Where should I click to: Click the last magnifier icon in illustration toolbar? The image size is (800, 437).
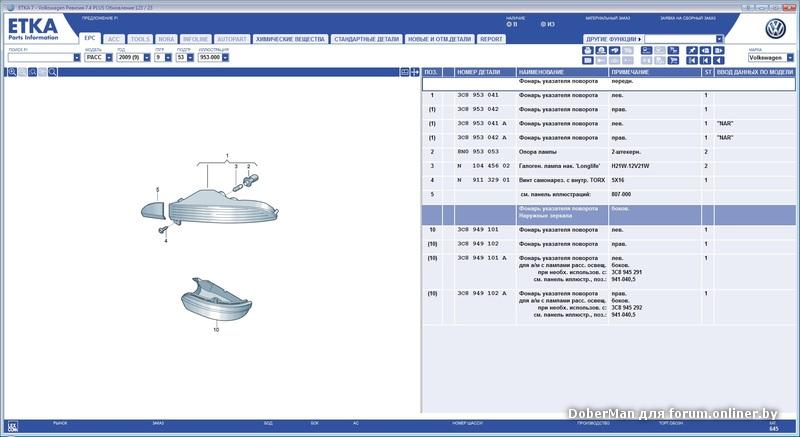tap(53, 72)
